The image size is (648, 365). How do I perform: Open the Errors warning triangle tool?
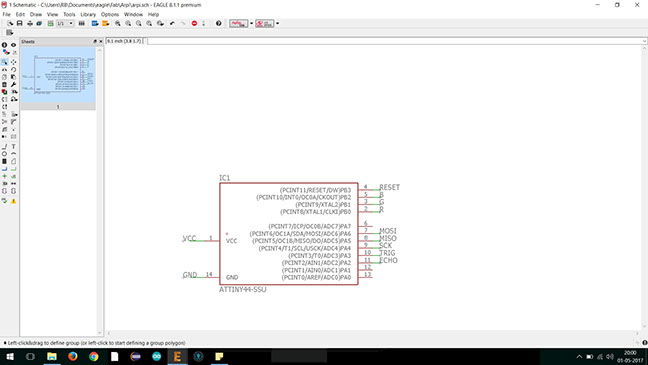pos(14,201)
